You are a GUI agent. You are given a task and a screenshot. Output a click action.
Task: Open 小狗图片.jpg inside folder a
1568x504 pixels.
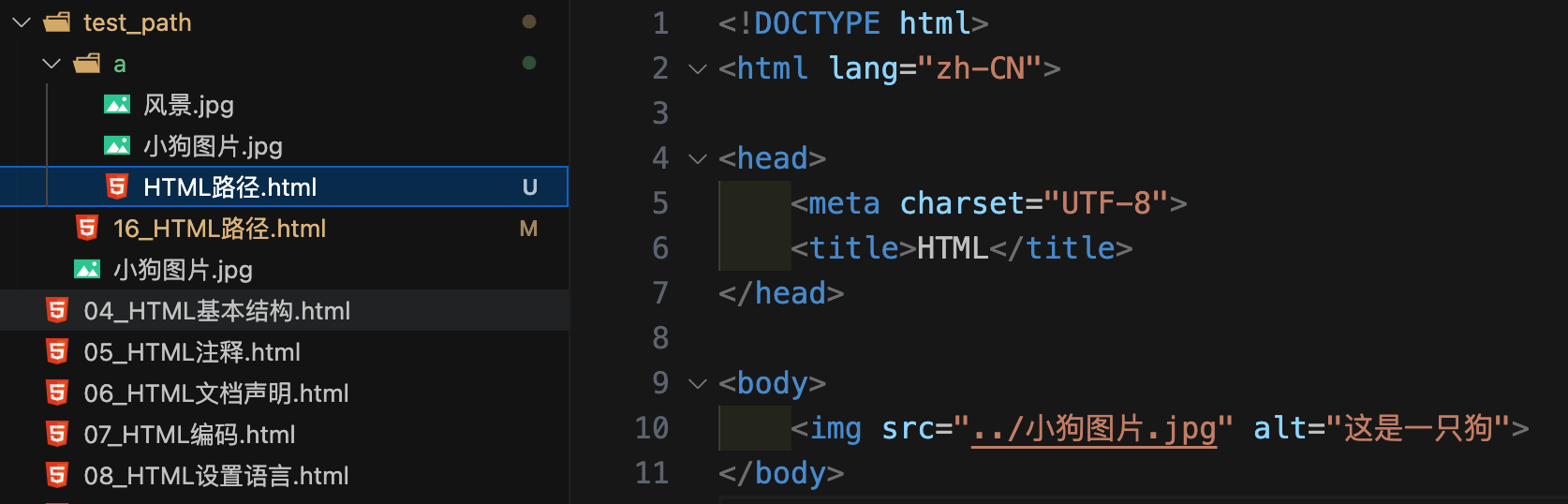[213, 146]
